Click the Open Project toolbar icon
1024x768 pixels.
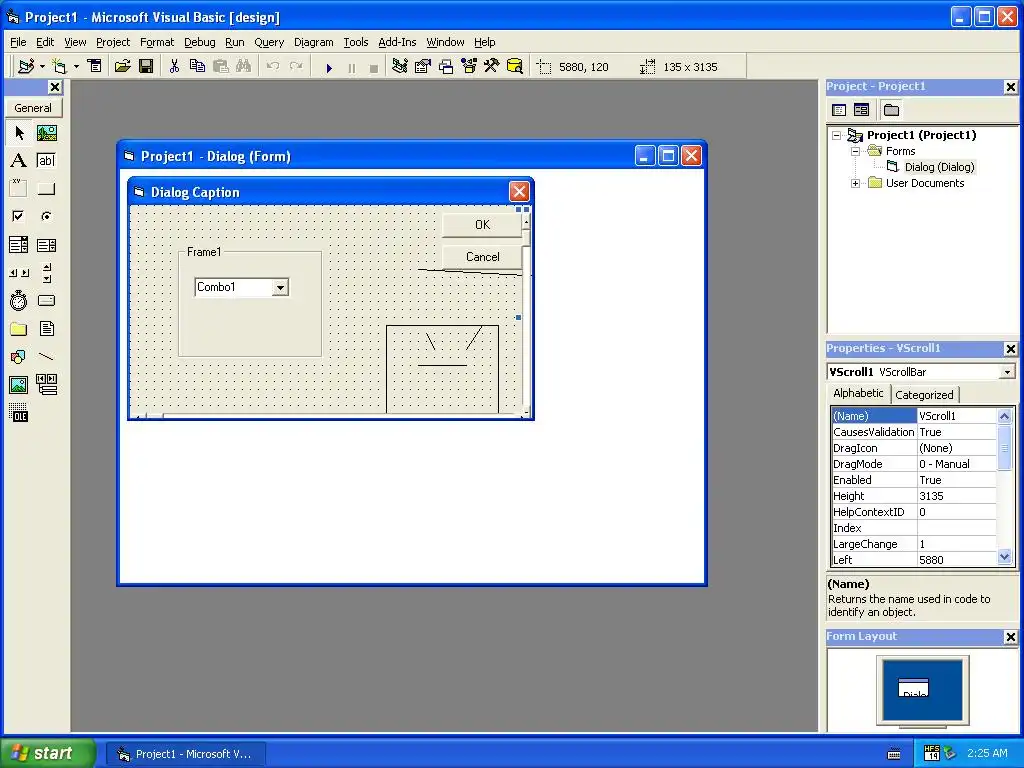(122, 66)
